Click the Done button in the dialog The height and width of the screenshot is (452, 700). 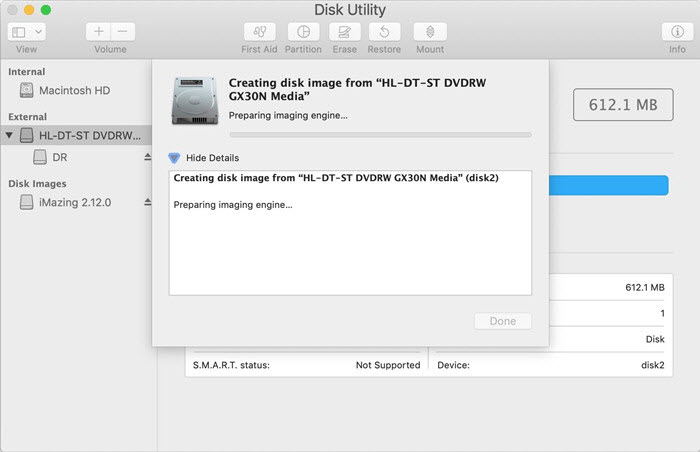tap(503, 321)
